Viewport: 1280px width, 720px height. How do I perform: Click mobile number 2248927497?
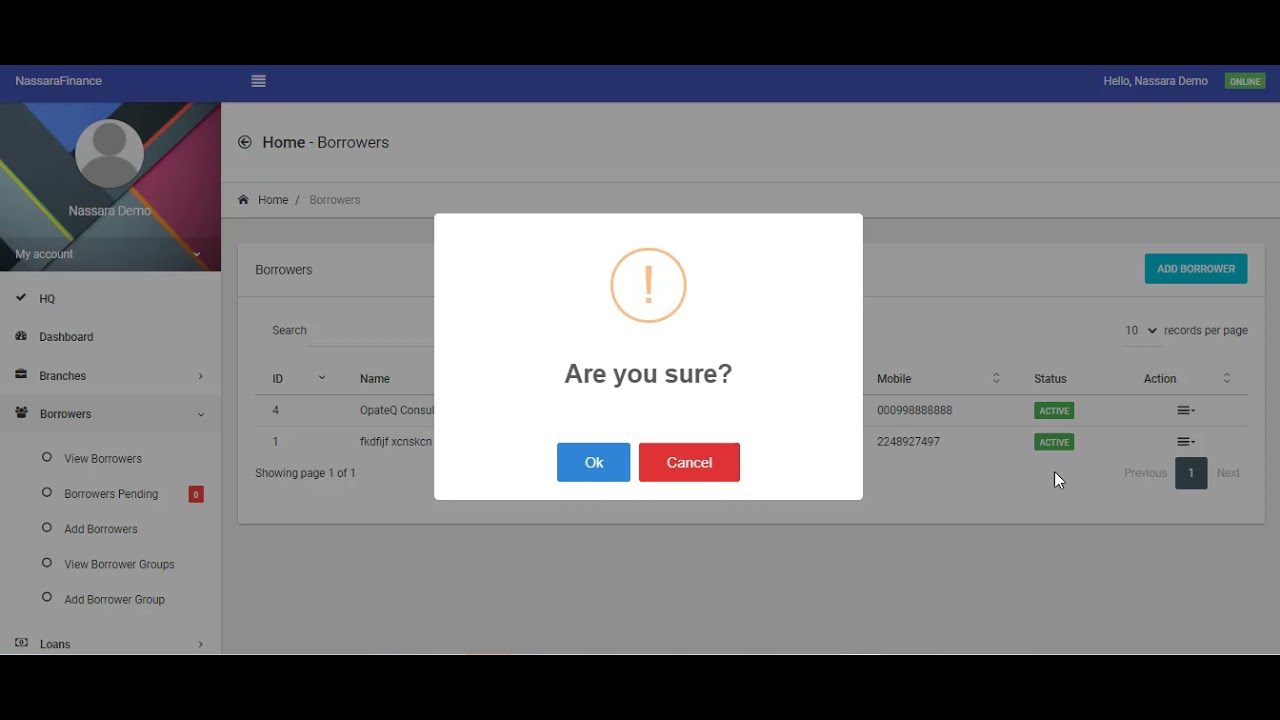click(x=908, y=442)
